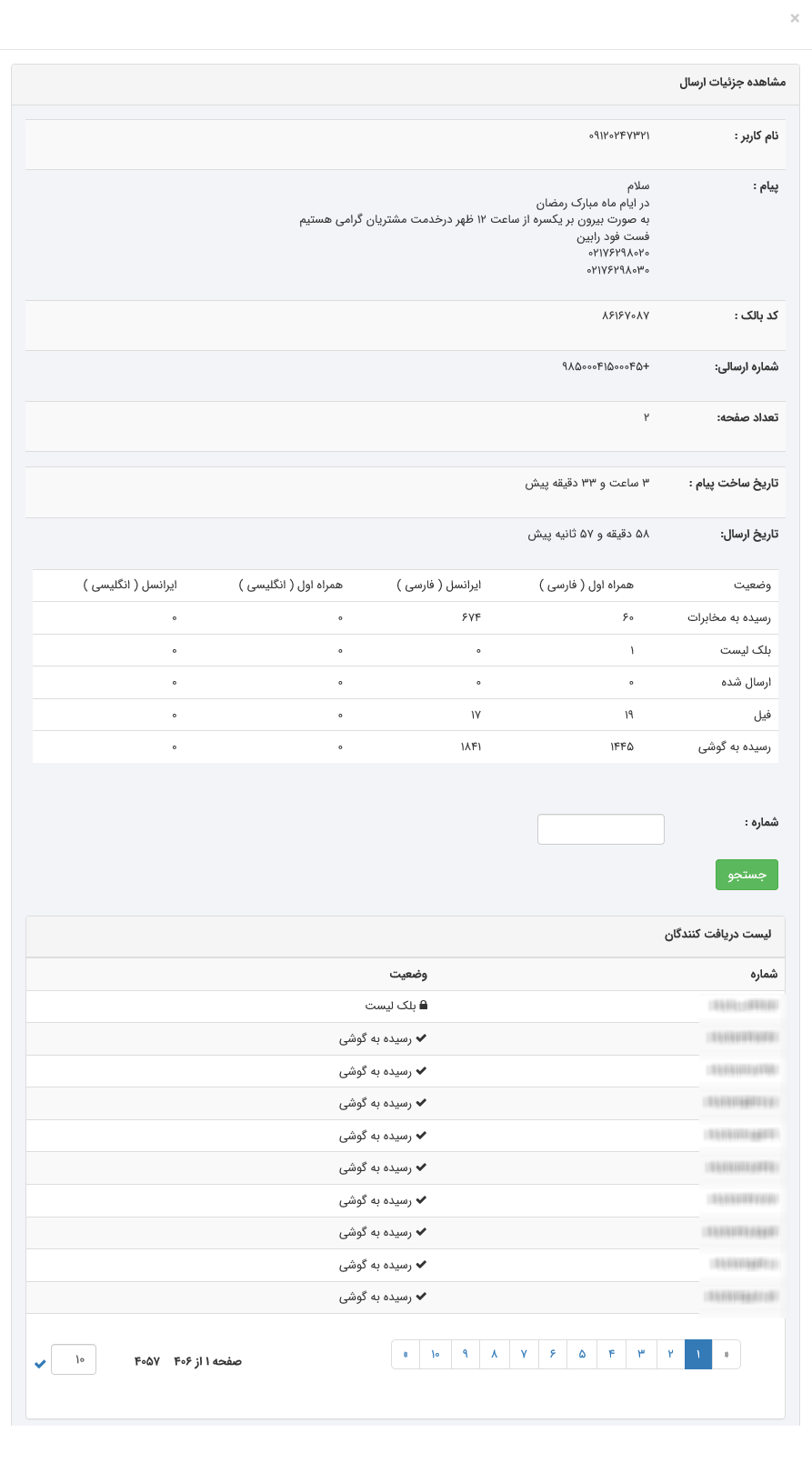Click the right-side « pagination arrow
Screen dimensions: 812x1483
(x=727, y=1354)
